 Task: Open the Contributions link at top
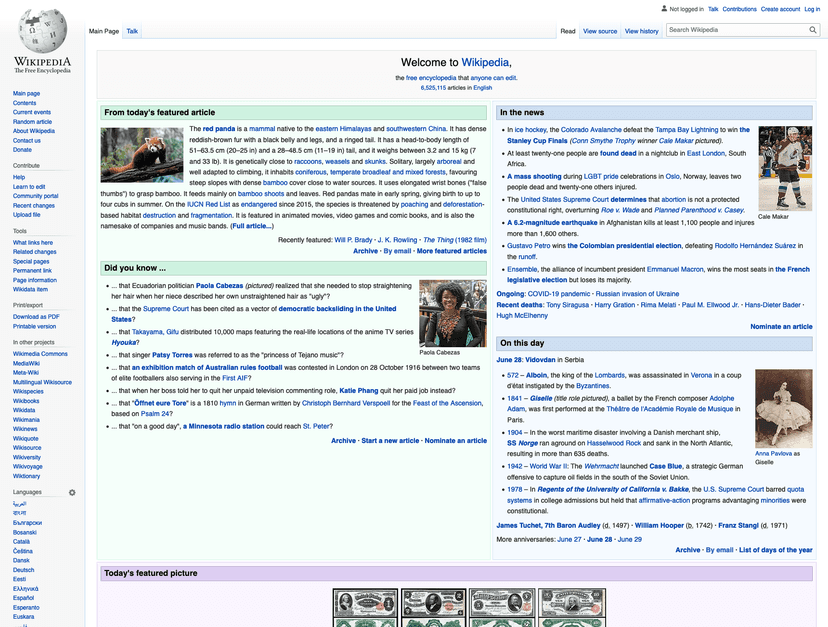[739, 9]
